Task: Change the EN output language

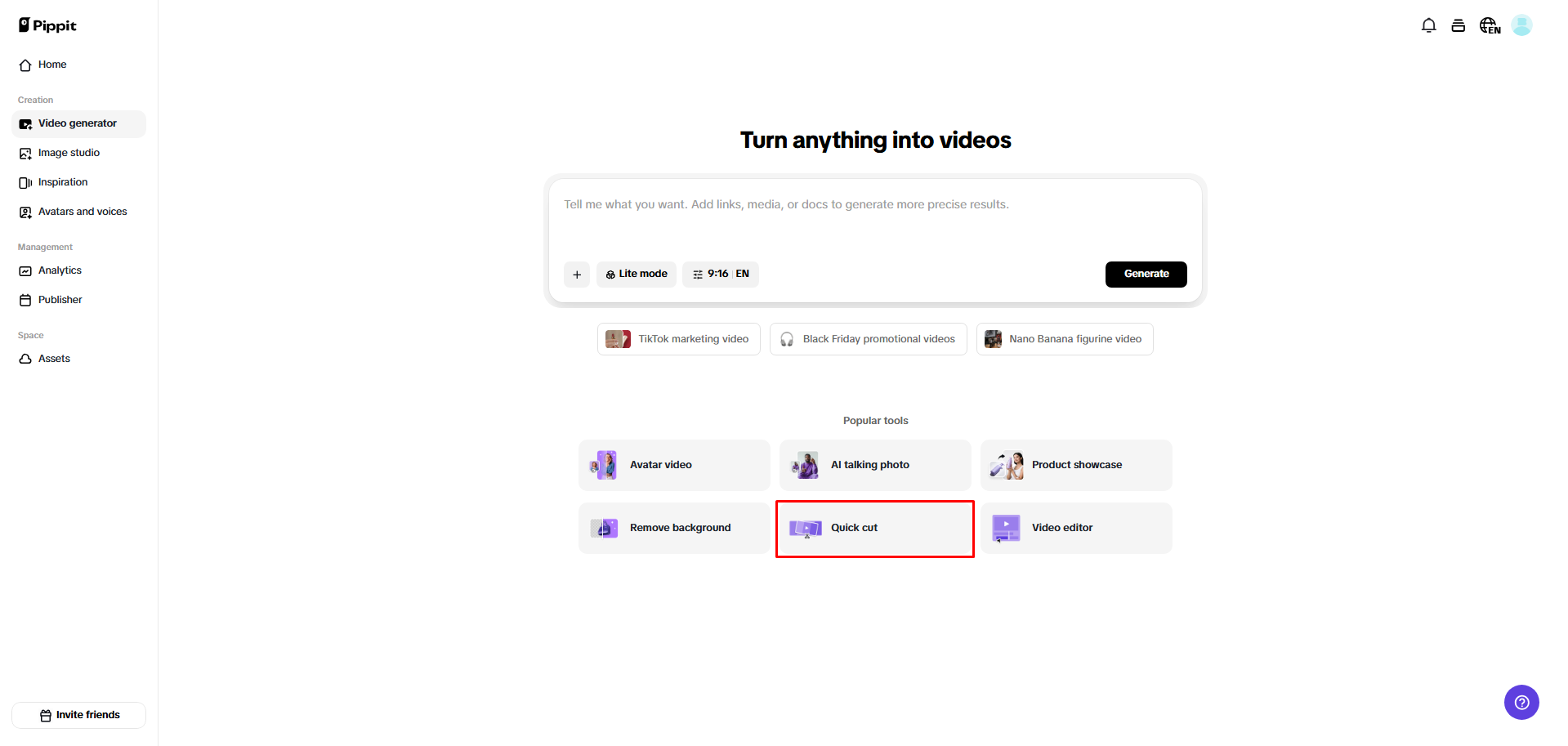Action: click(742, 274)
